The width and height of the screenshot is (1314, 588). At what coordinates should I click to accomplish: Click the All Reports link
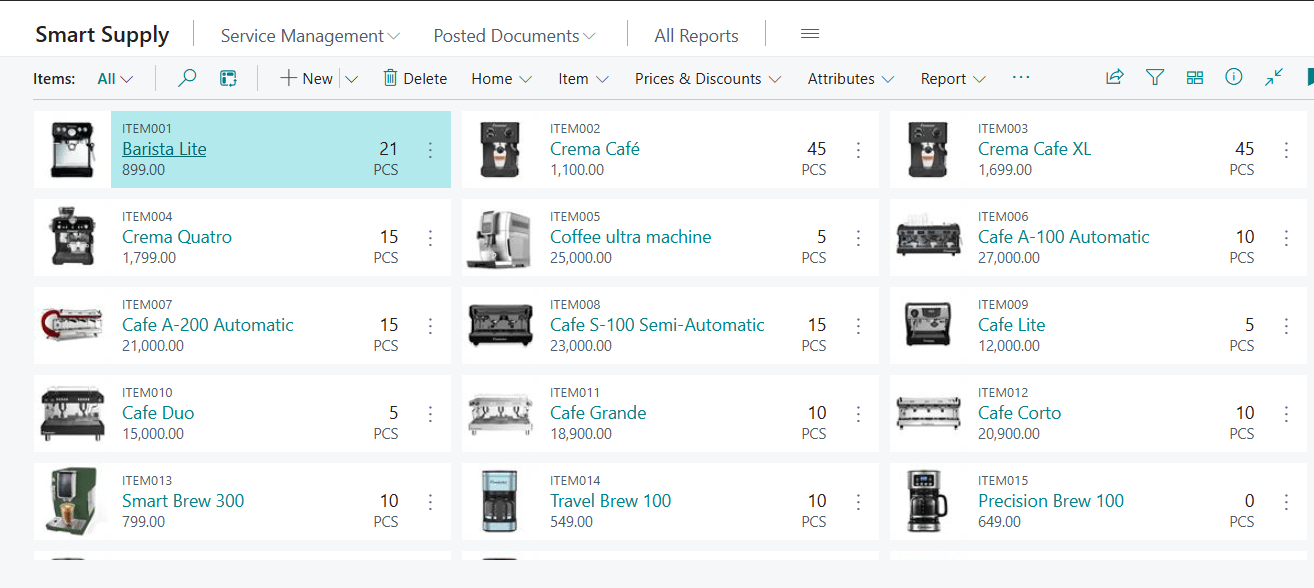696,36
